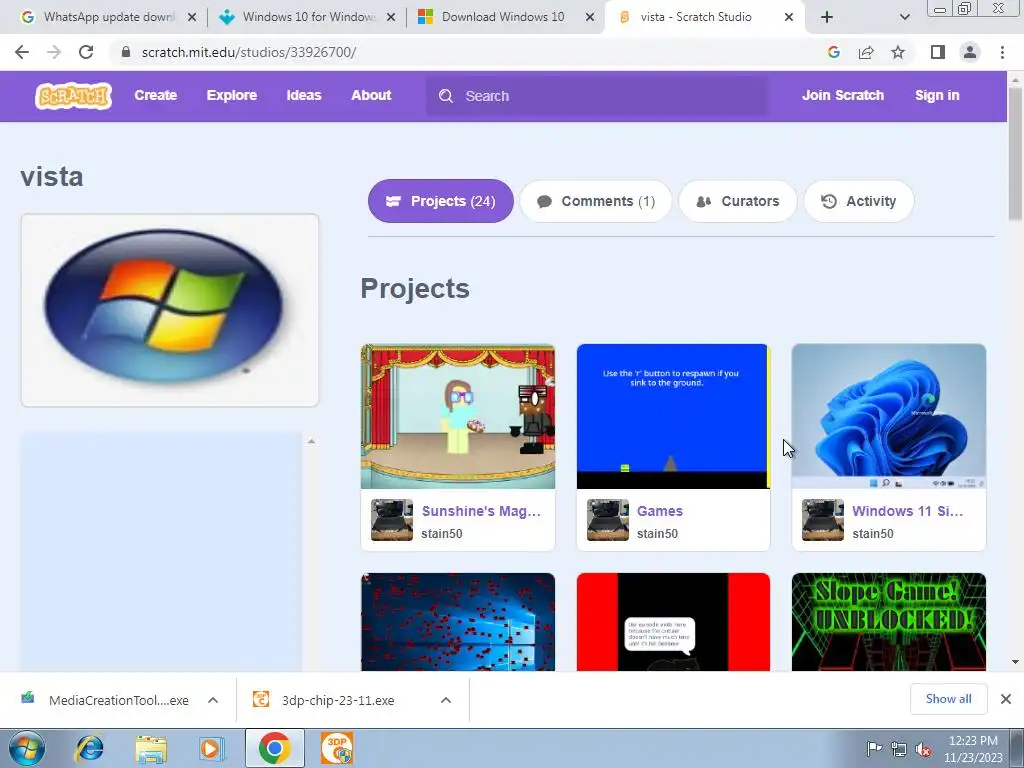Image resolution: width=1024 pixels, height=768 pixels.
Task: Open the Windows 11 bloom thumbnail
Action: (889, 417)
